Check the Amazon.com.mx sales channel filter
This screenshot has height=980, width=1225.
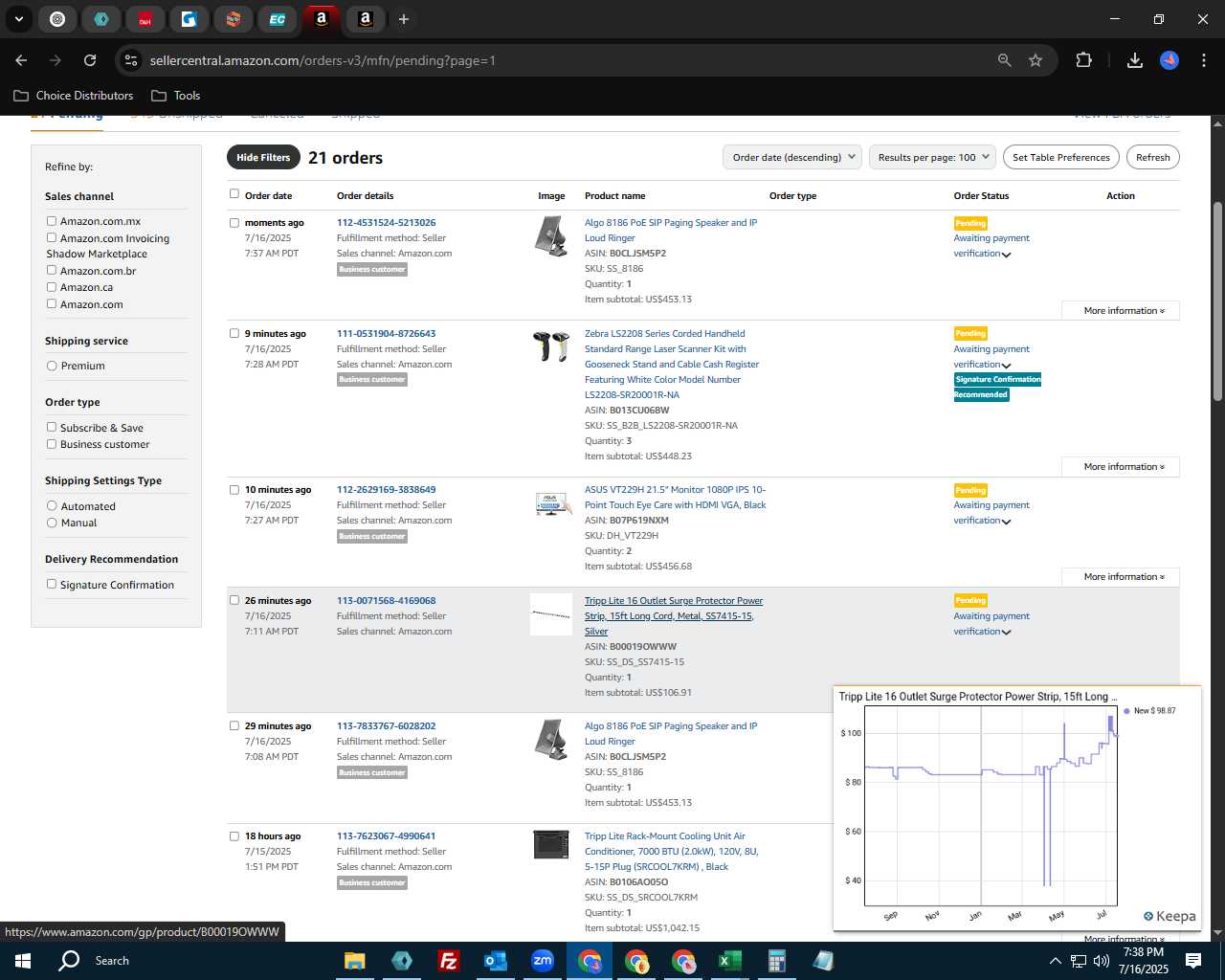point(52,221)
